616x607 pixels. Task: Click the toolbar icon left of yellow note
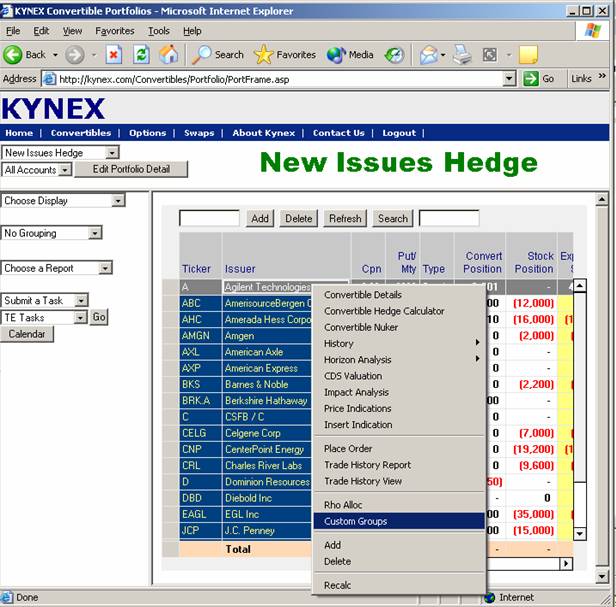click(x=490, y=55)
